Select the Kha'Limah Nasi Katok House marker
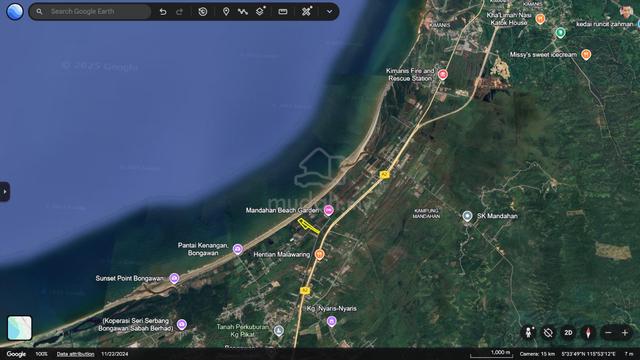Screen dimensions: 640x360 (x=540, y=19)
